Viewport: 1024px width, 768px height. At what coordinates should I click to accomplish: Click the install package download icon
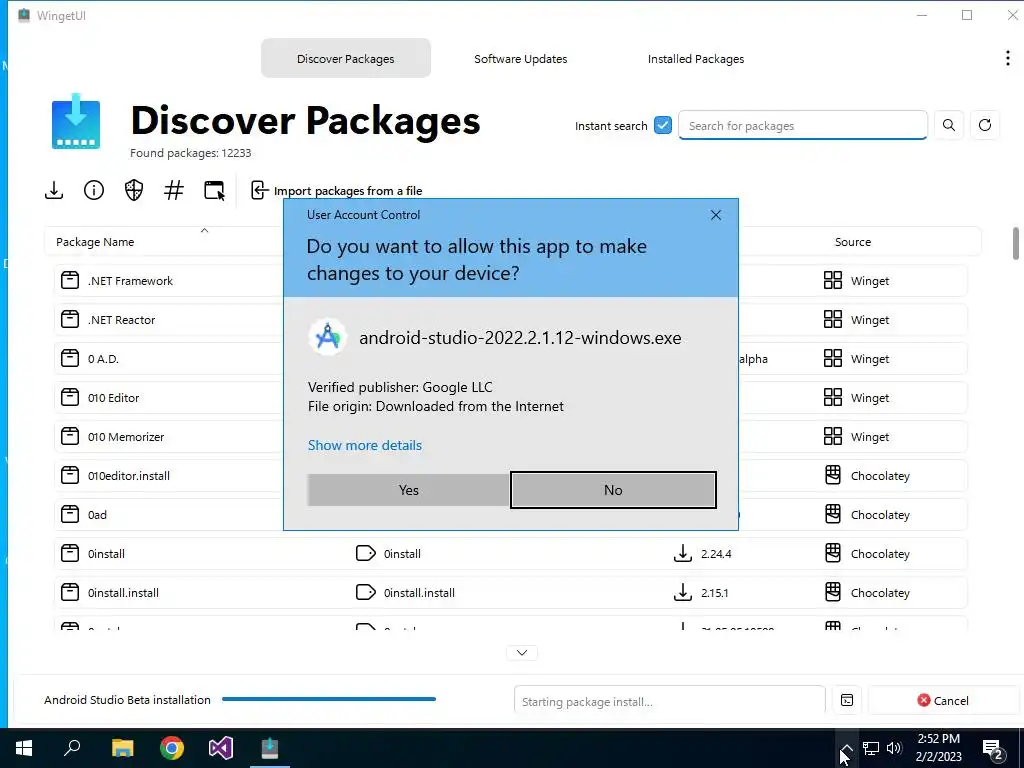point(54,190)
